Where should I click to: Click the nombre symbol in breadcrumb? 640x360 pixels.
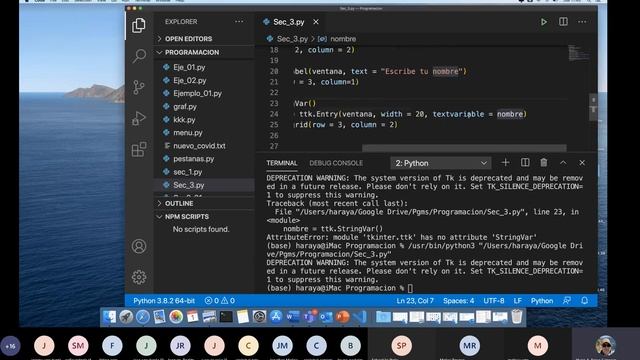click(x=343, y=39)
